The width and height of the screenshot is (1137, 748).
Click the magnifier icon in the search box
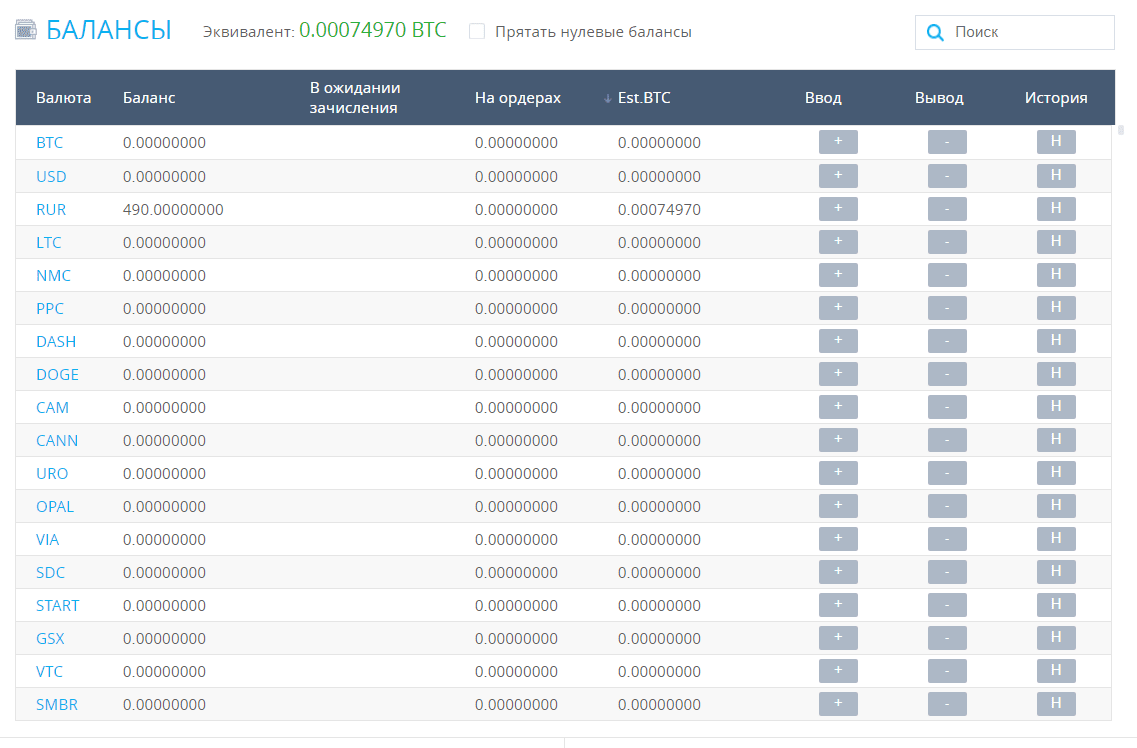click(935, 32)
